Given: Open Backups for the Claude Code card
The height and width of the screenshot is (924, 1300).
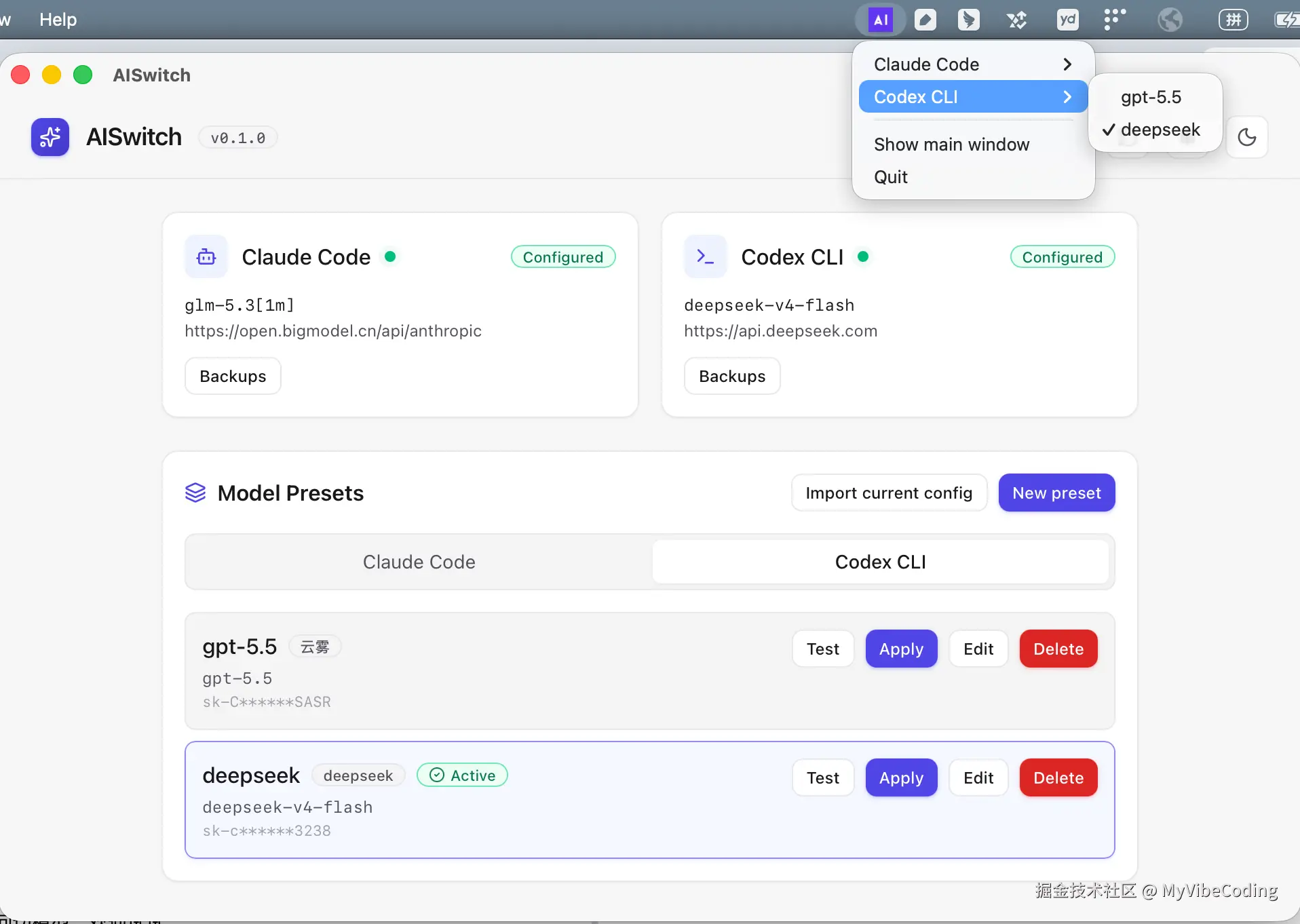Looking at the screenshot, I should 233,376.
